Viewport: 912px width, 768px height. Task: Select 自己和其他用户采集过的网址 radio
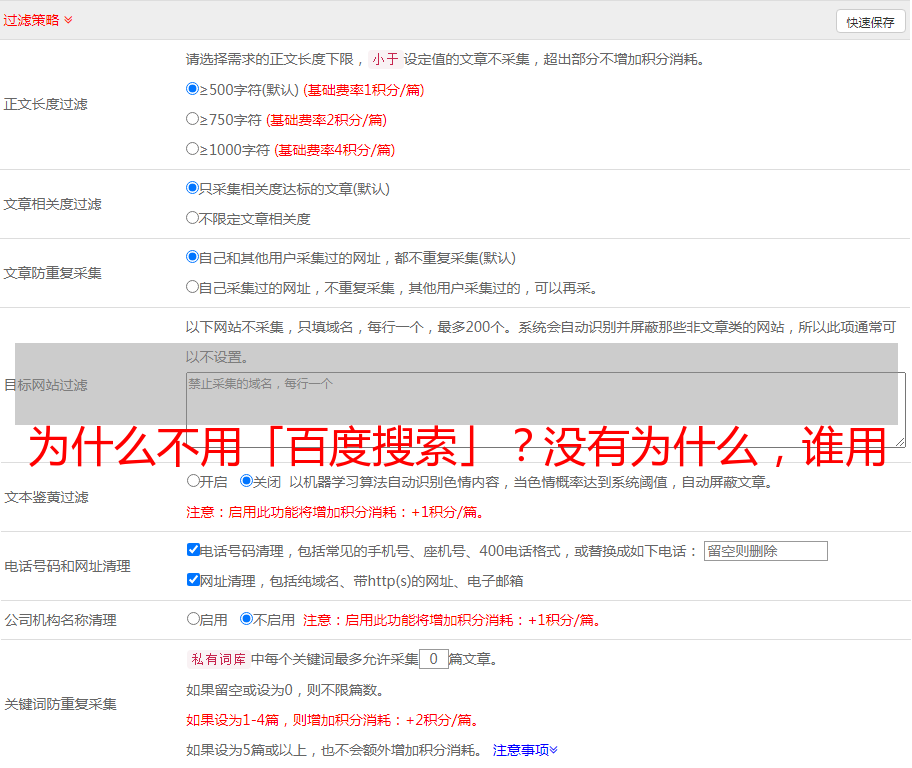point(192,257)
